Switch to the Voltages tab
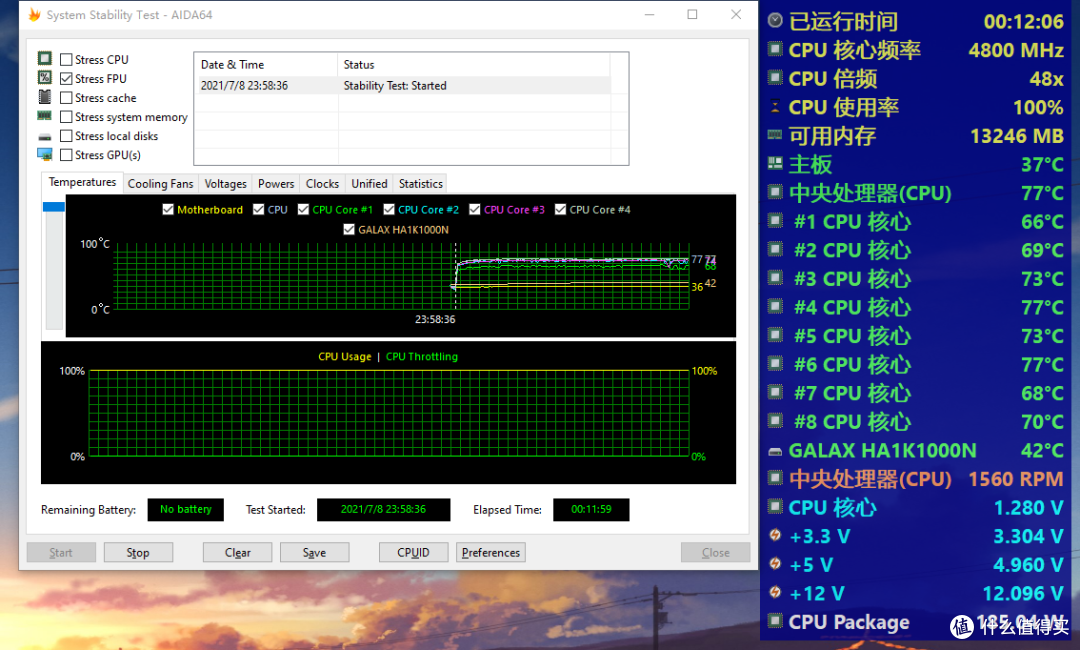Viewport: 1080px width, 650px height. (x=225, y=184)
